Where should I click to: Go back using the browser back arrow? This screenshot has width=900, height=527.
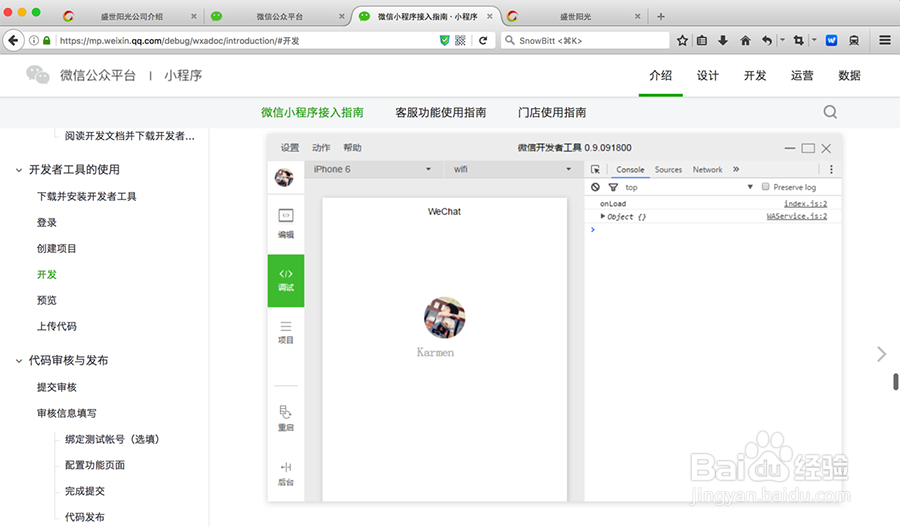pos(13,40)
